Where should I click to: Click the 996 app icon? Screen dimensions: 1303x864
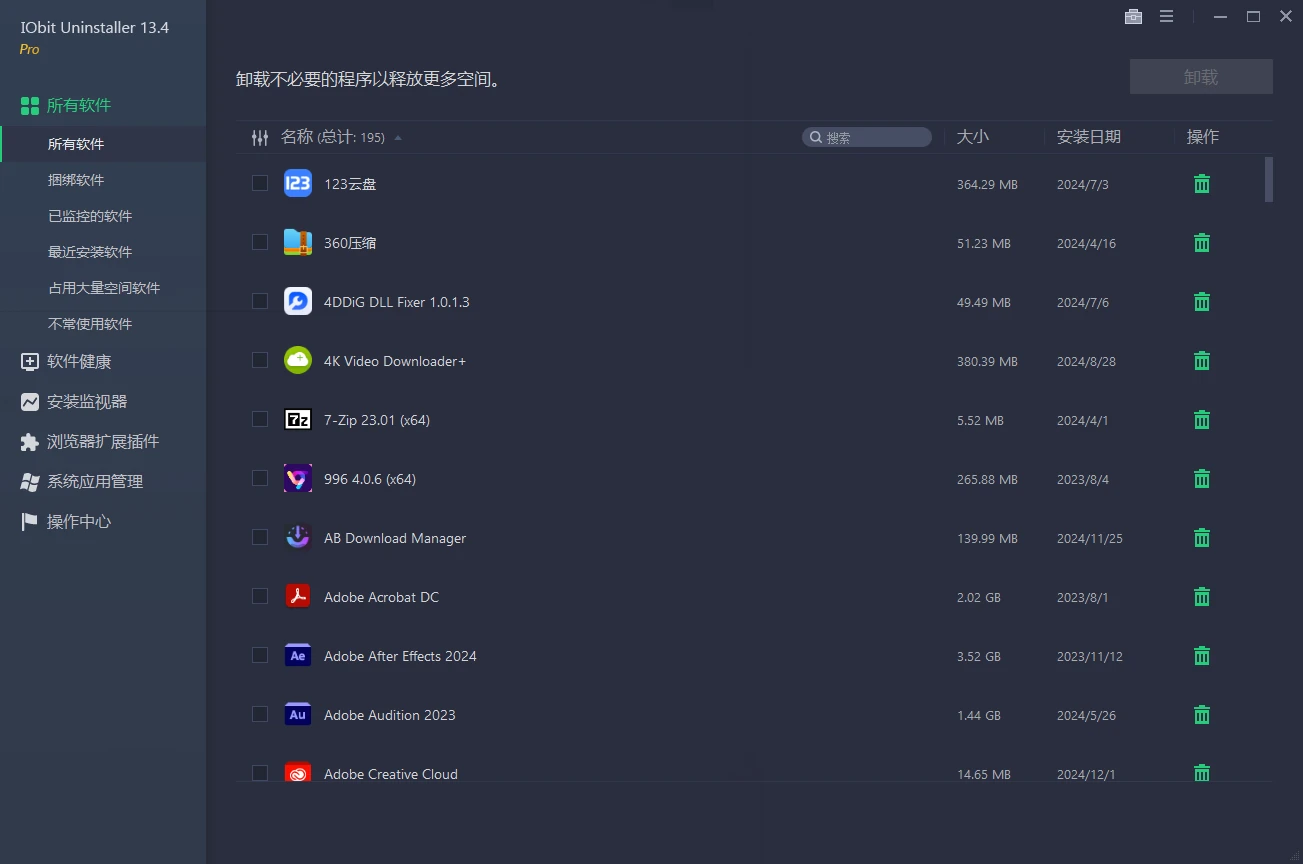298,478
